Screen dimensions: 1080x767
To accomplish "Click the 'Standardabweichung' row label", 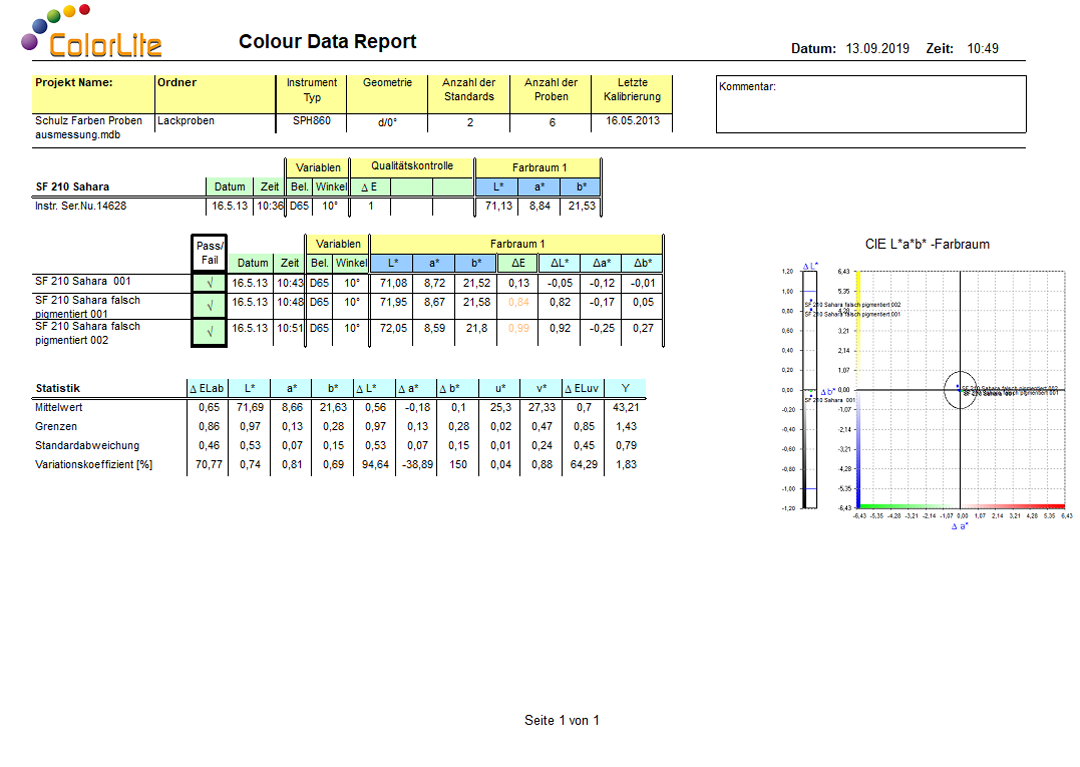I will [87, 445].
